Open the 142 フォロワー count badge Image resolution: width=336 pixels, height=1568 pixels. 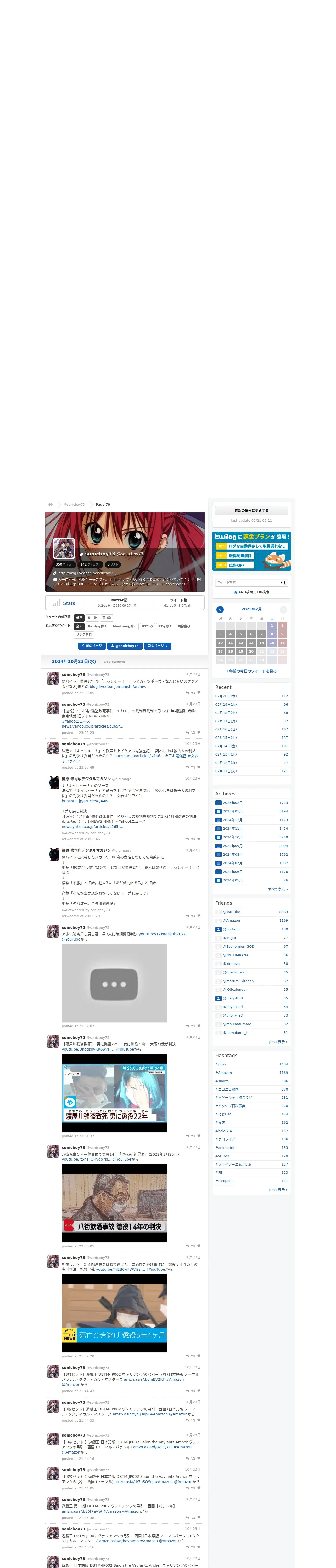click(90, 564)
